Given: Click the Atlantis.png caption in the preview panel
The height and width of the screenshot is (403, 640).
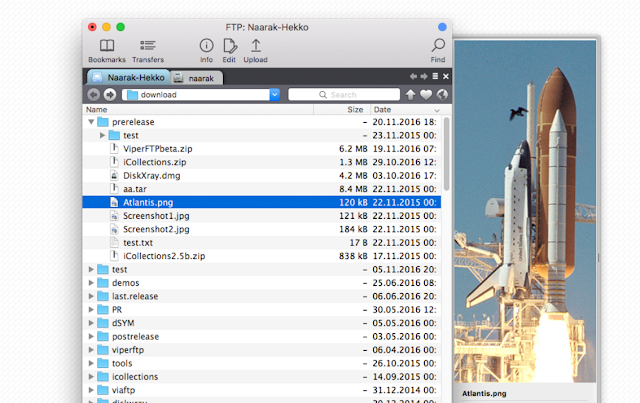Looking at the screenshot, I should coord(484,394).
